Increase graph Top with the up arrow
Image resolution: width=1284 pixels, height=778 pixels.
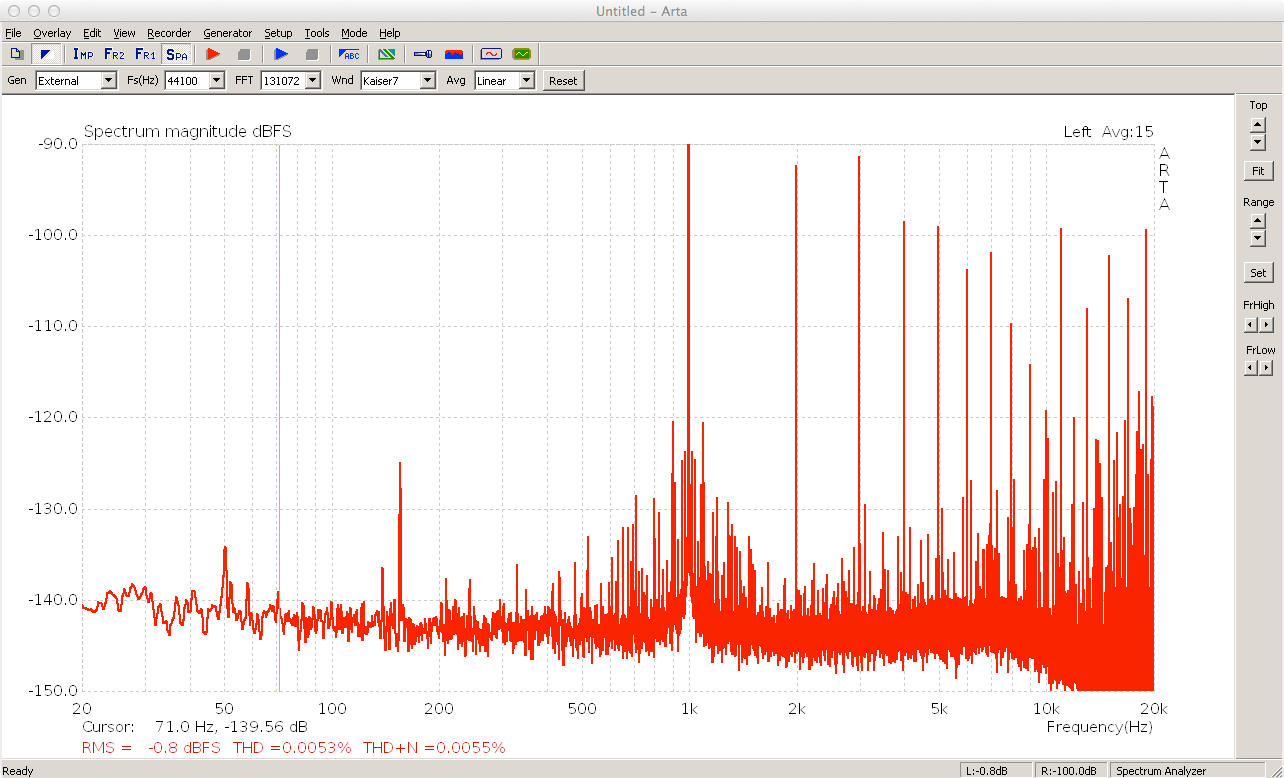tap(1258, 125)
